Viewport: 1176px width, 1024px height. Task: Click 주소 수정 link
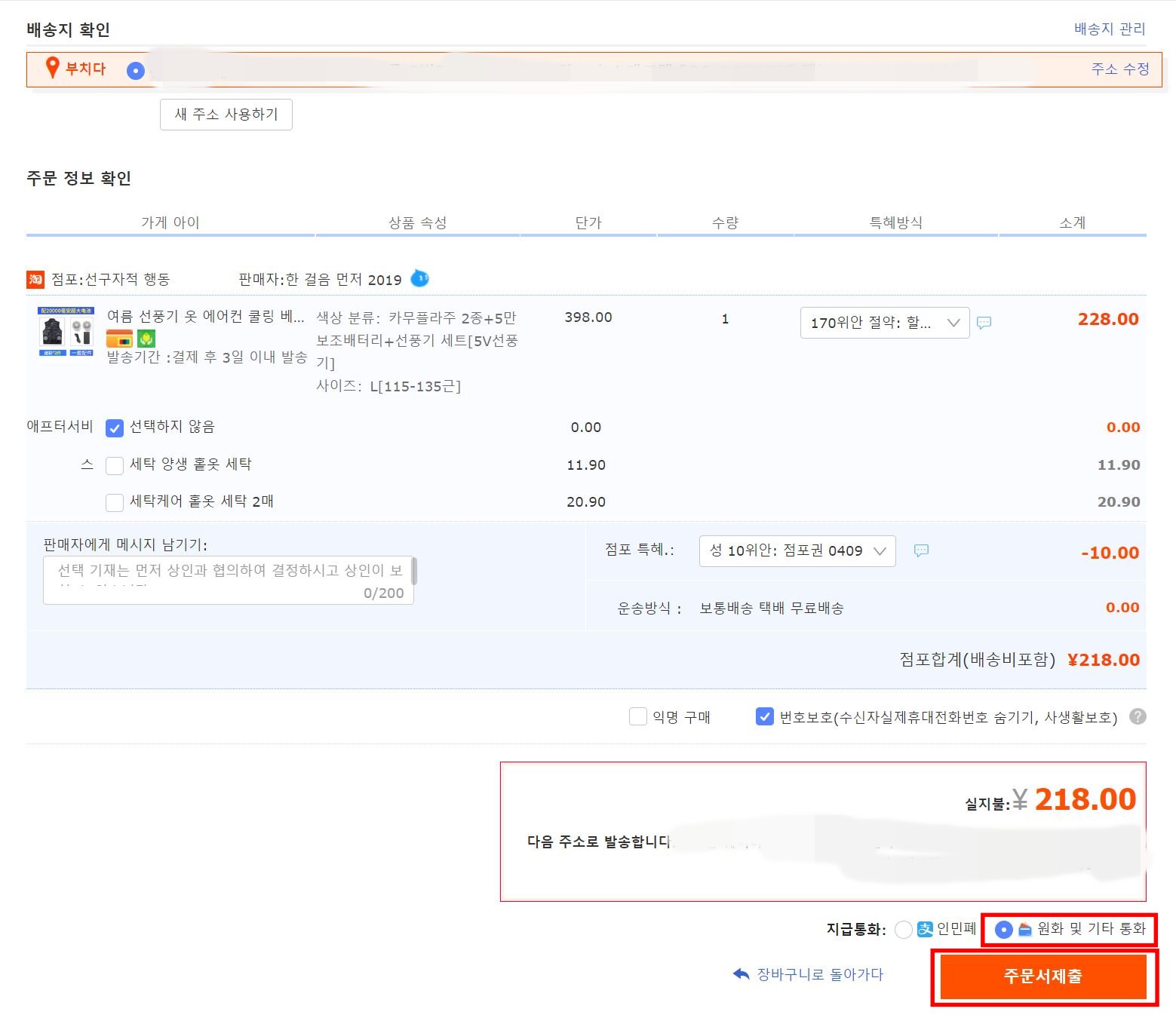coord(1120,69)
